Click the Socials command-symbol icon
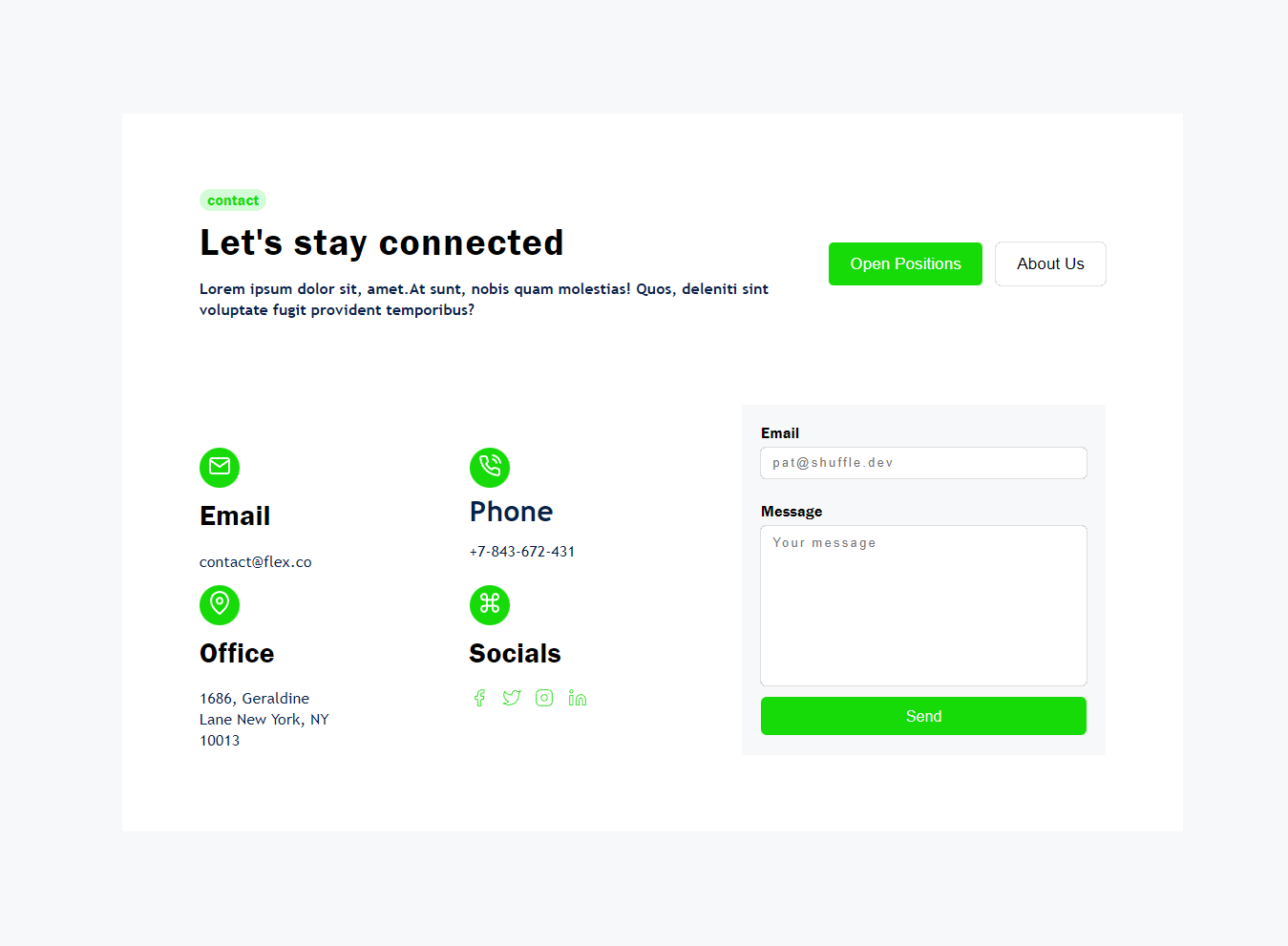This screenshot has width=1288, height=946. (x=490, y=604)
